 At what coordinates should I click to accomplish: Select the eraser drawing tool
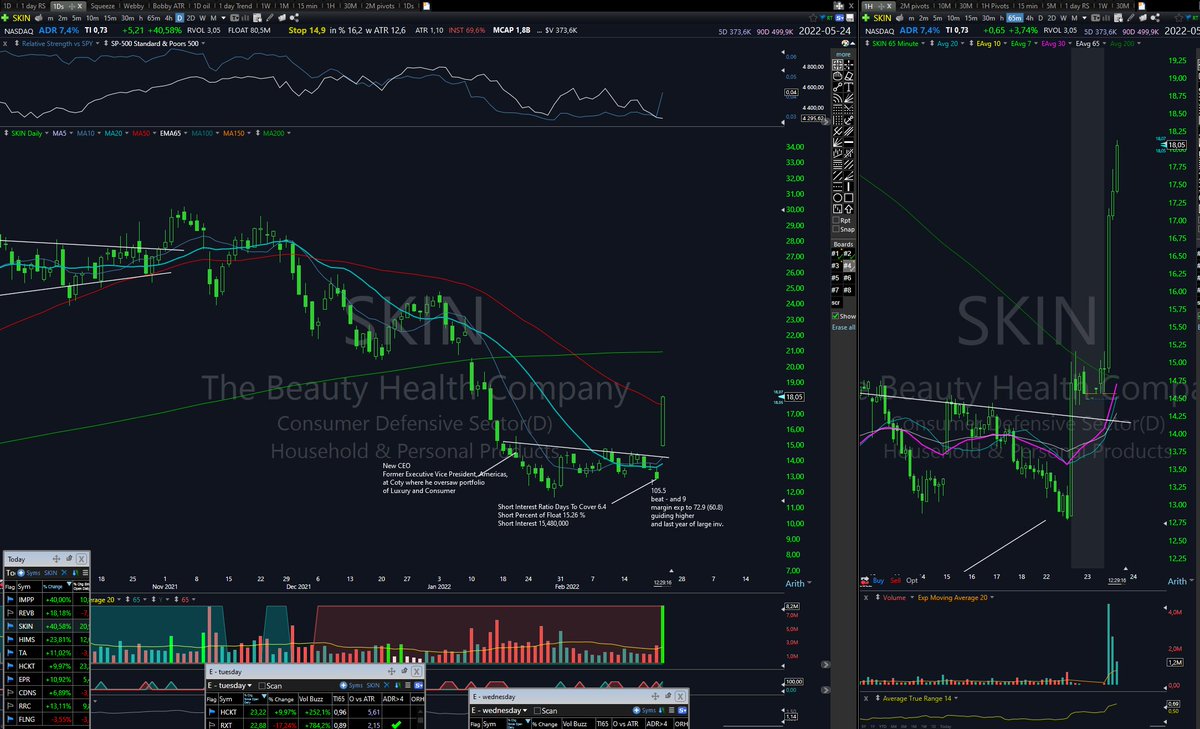(849, 76)
